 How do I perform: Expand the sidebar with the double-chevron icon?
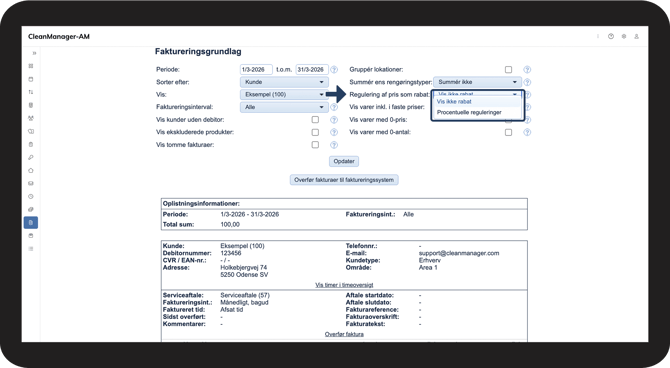[x=34, y=53]
